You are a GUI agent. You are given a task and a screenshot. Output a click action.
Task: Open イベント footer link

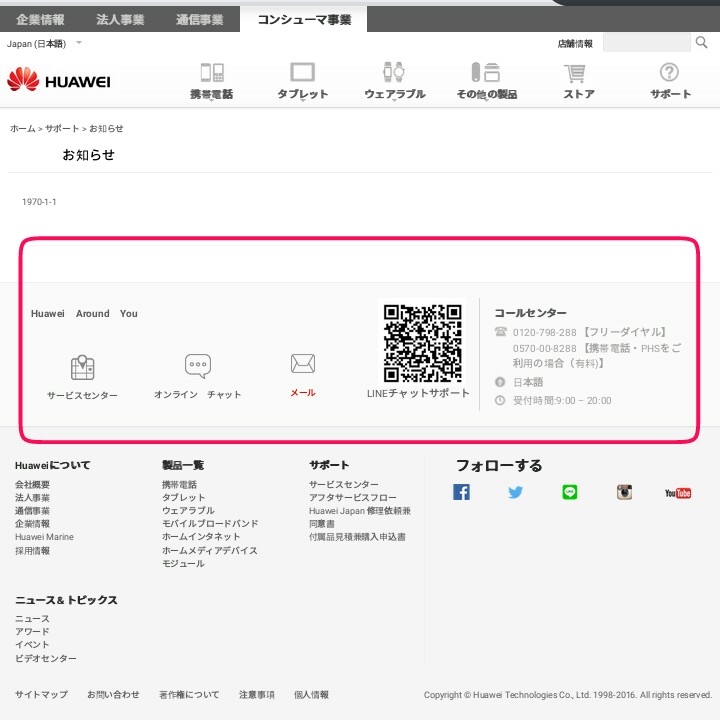[32, 645]
